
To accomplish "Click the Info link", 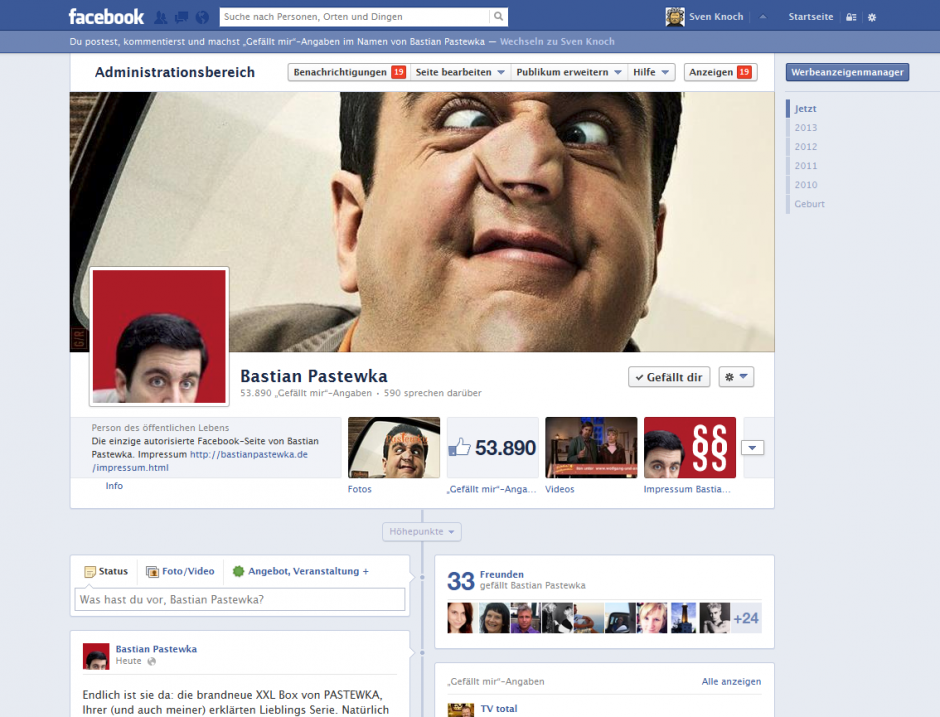I will pos(114,486).
